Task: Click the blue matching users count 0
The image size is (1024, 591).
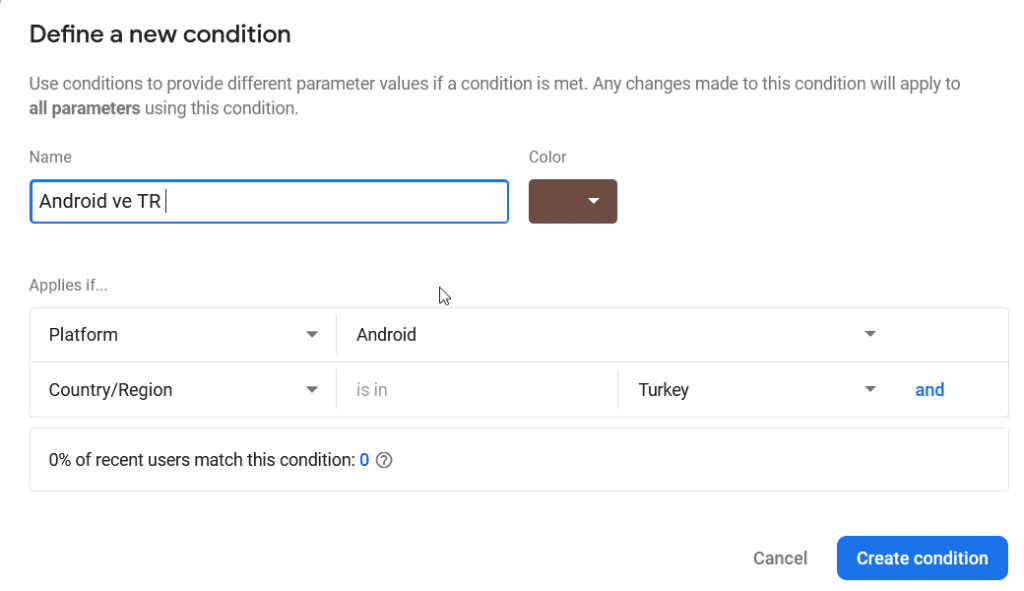Action: click(x=364, y=460)
